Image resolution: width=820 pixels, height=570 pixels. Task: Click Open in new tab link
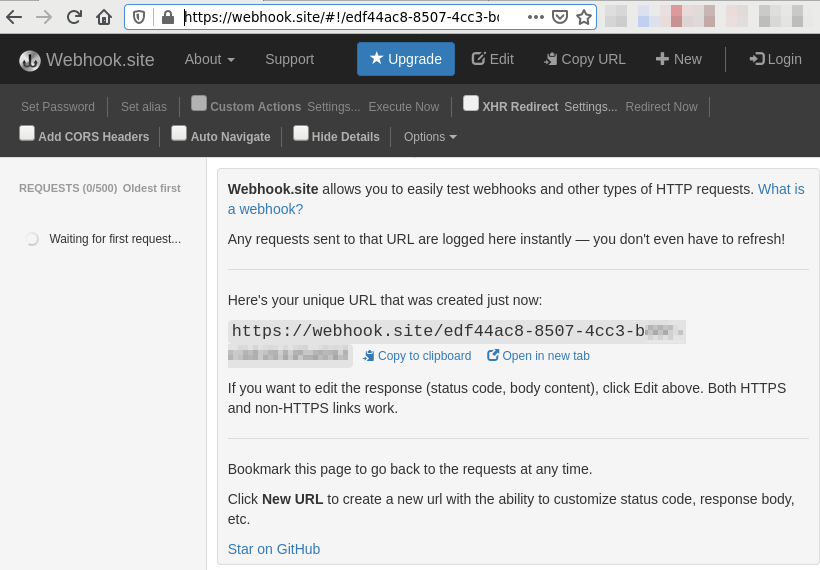[539, 356]
